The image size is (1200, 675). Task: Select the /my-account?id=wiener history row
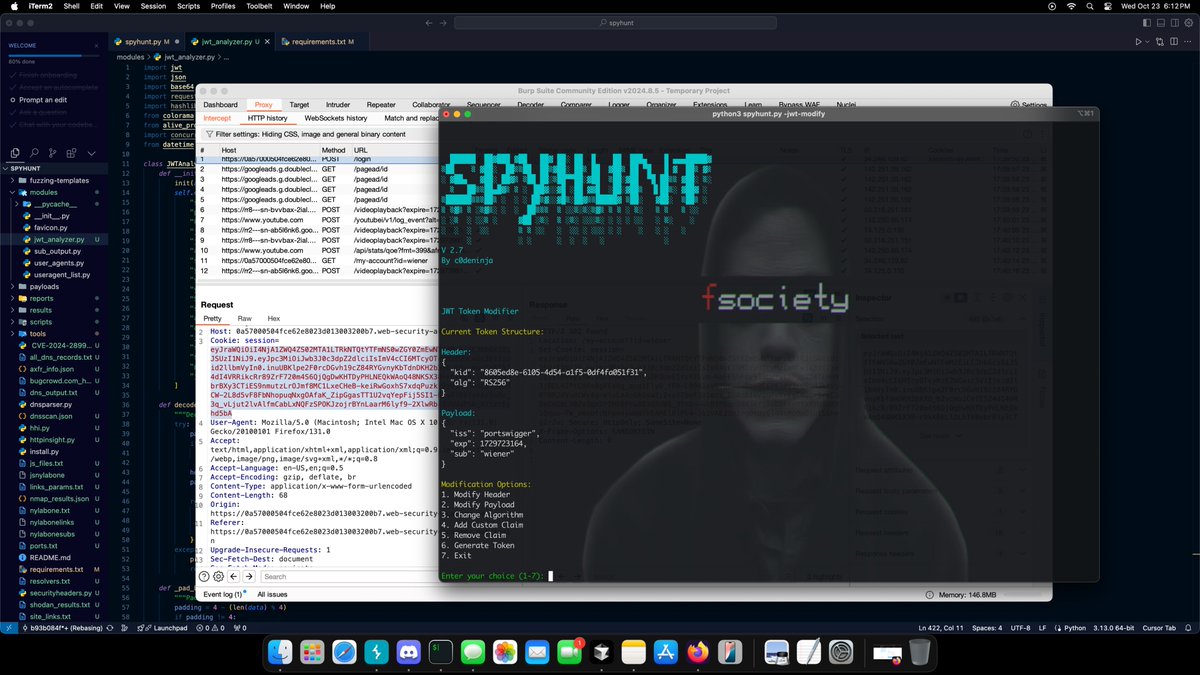coord(319,259)
